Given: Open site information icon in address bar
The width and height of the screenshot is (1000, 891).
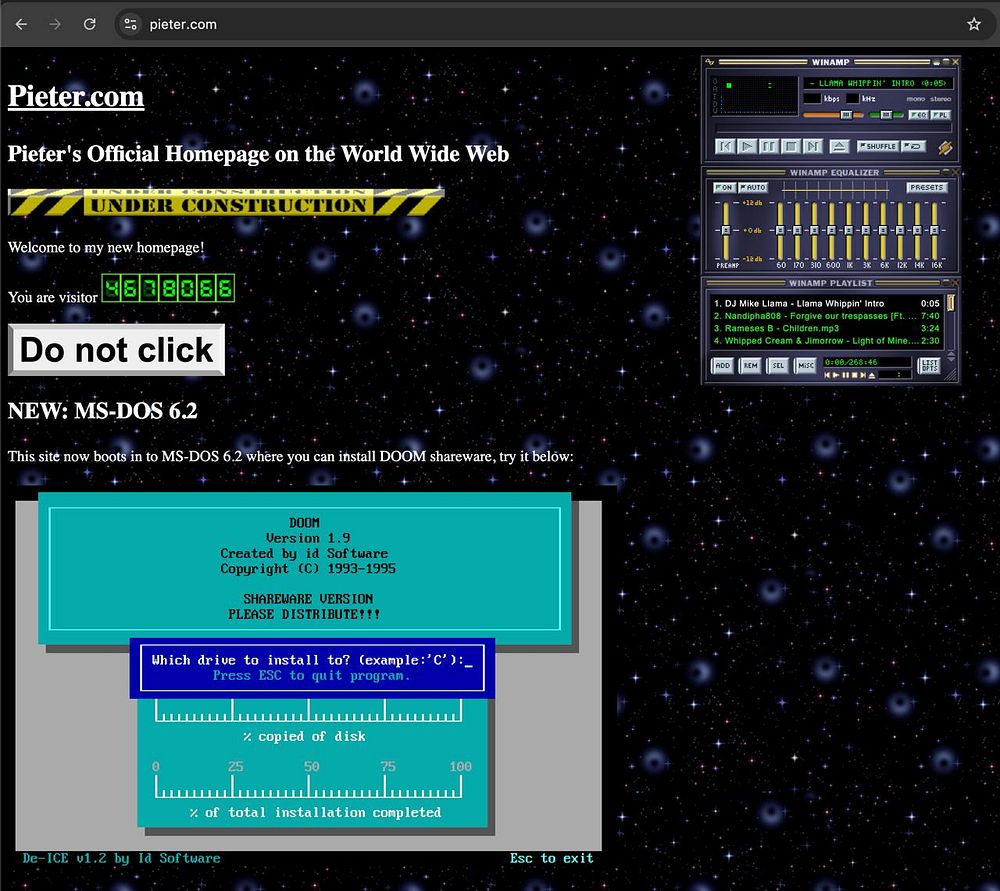Looking at the screenshot, I should pos(131,24).
